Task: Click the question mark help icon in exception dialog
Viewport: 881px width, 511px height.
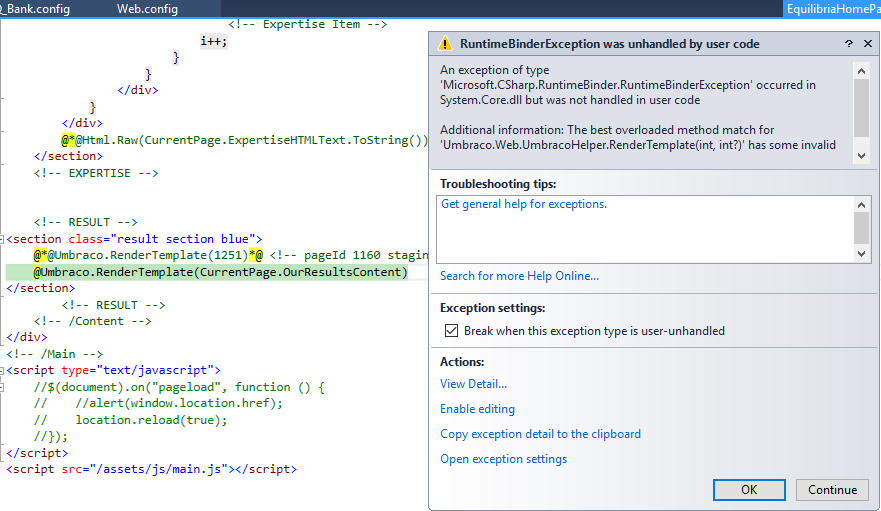Action: [848, 44]
